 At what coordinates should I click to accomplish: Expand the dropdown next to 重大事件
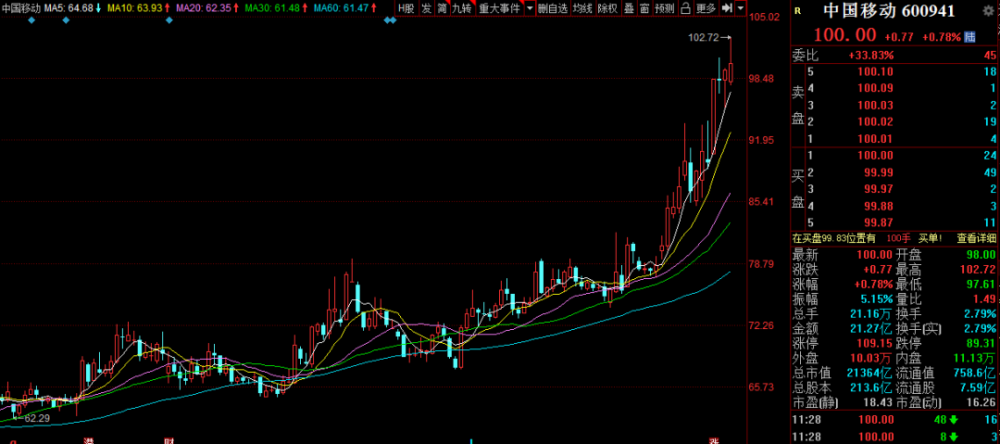coord(529,8)
